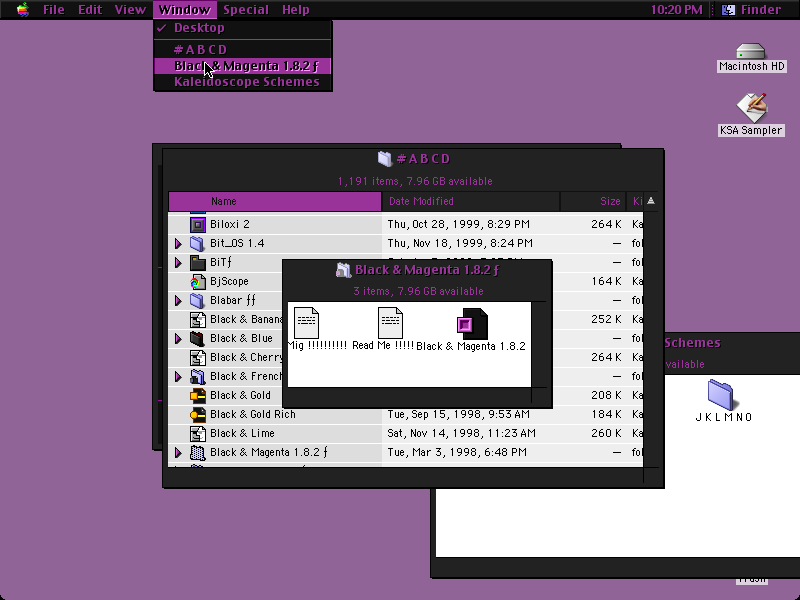Click the Biloxi 2 scheme file icon
The width and height of the screenshot is (800, 600).
[197, 224]
